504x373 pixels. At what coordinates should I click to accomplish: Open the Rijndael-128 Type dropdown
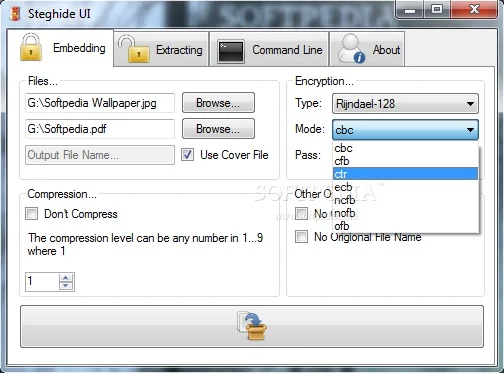coord(405,104)
